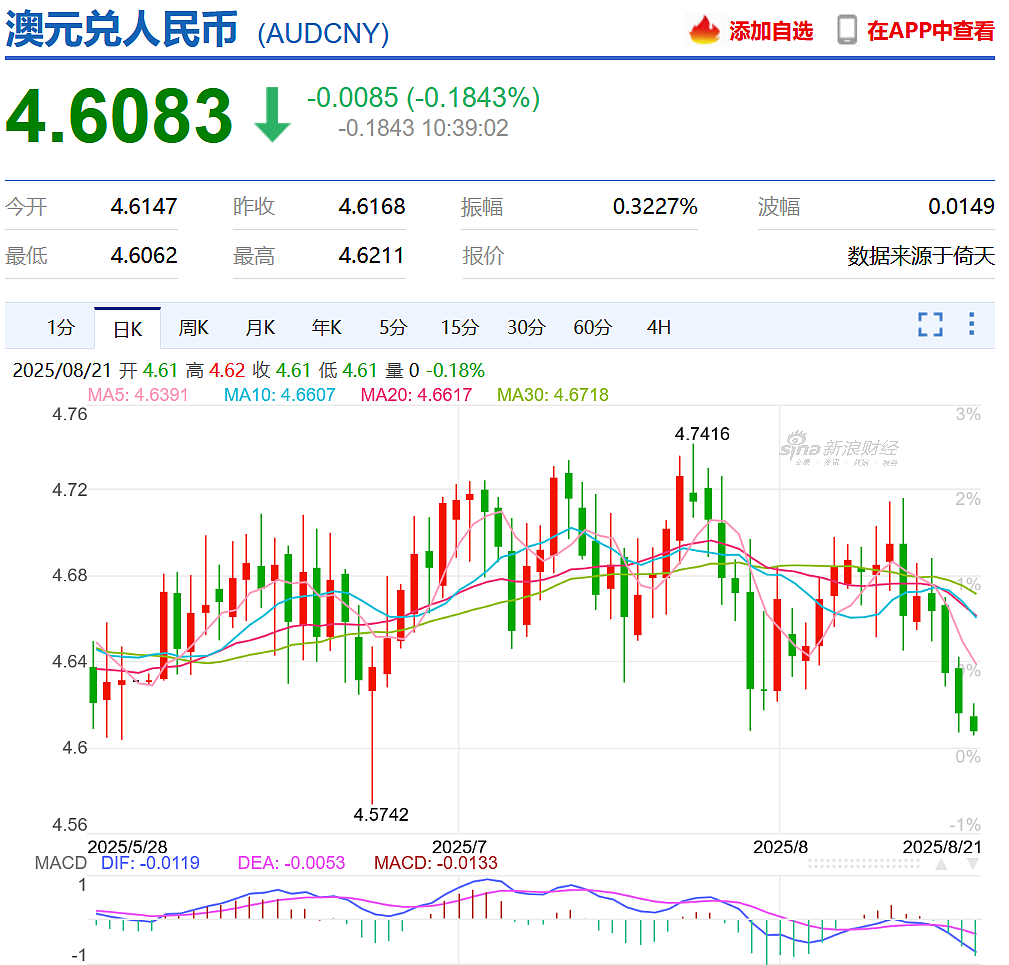1009x965 pixels.
Task: Switch to the 1分 chart tab
Action: click(61, 327)
